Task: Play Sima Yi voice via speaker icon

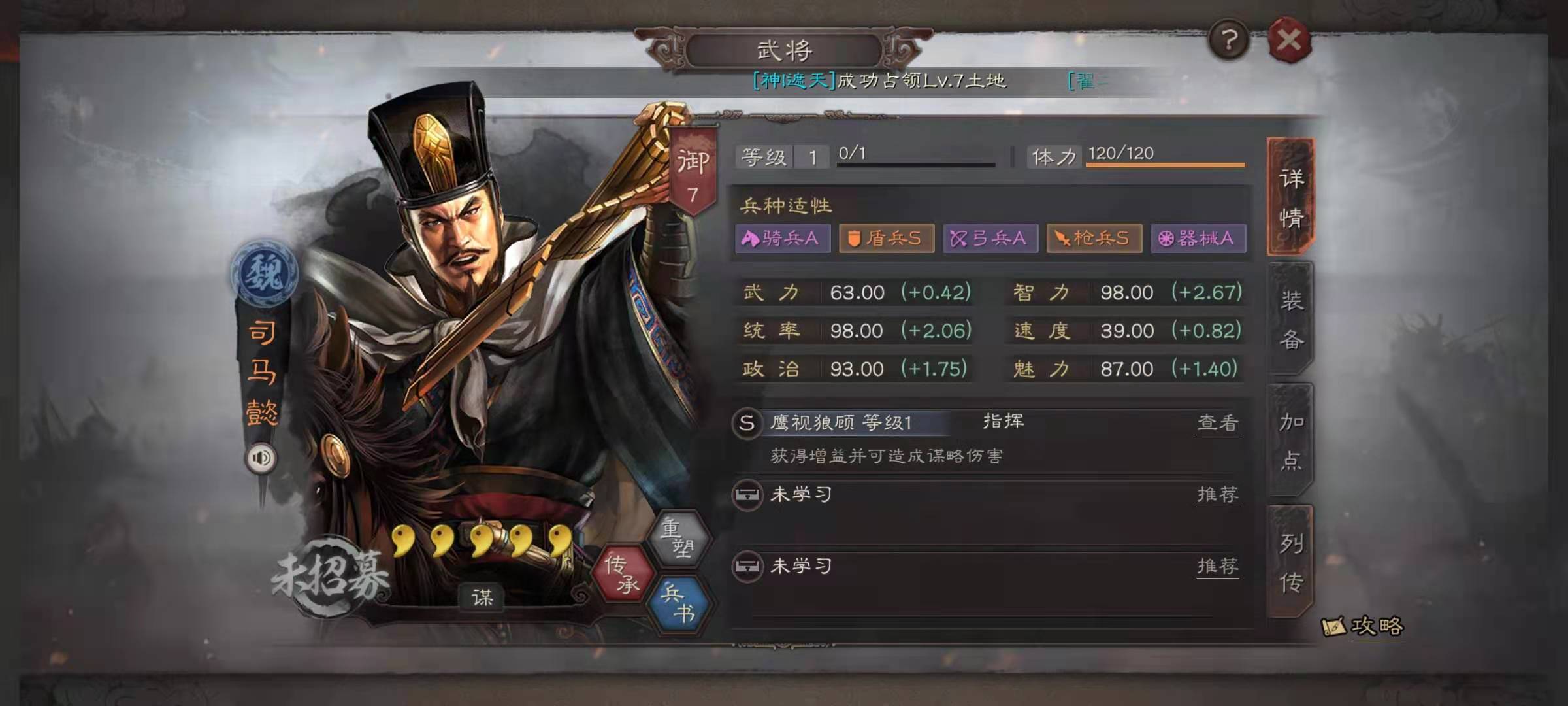Action: [261, 458]
